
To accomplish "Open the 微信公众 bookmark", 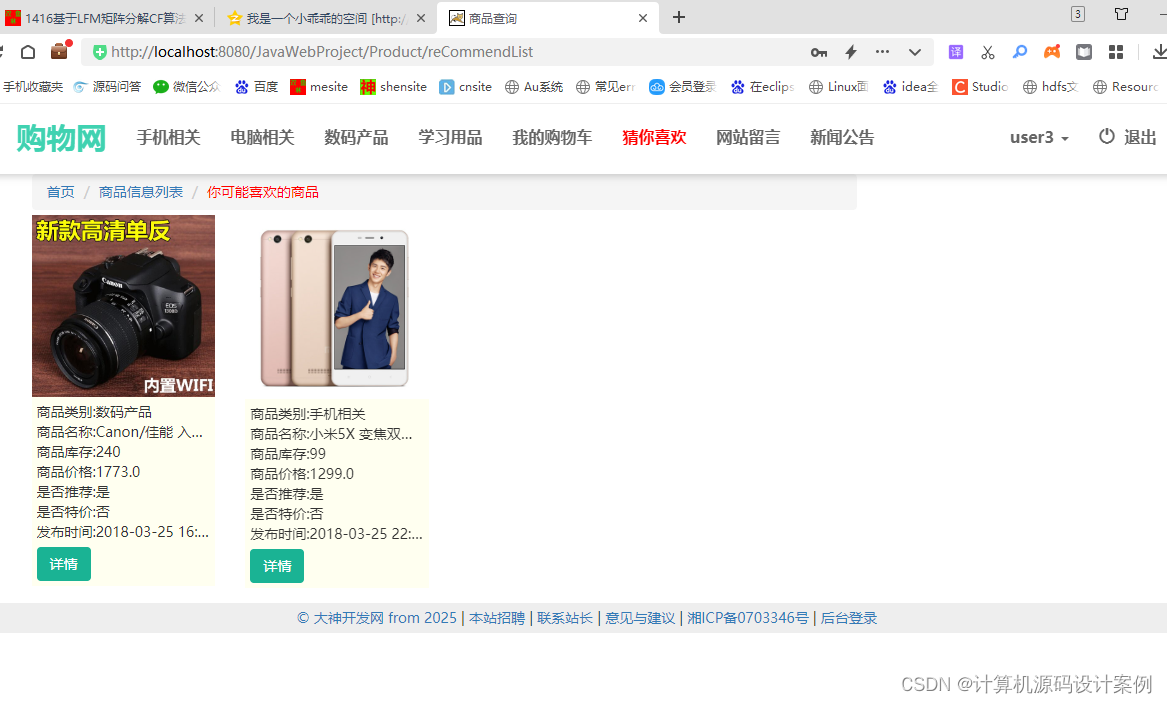I will tap(187, 87).
